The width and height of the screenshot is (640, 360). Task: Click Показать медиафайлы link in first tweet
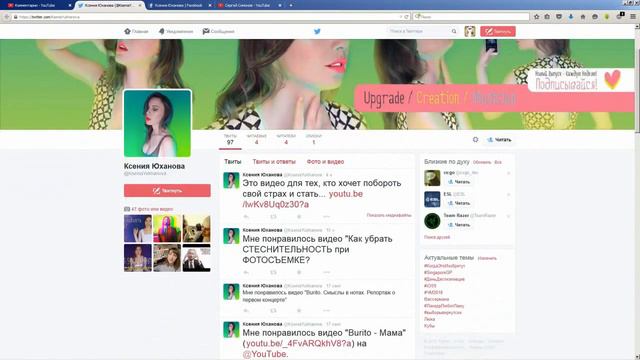pyautogui.click(x=389, y=215)
